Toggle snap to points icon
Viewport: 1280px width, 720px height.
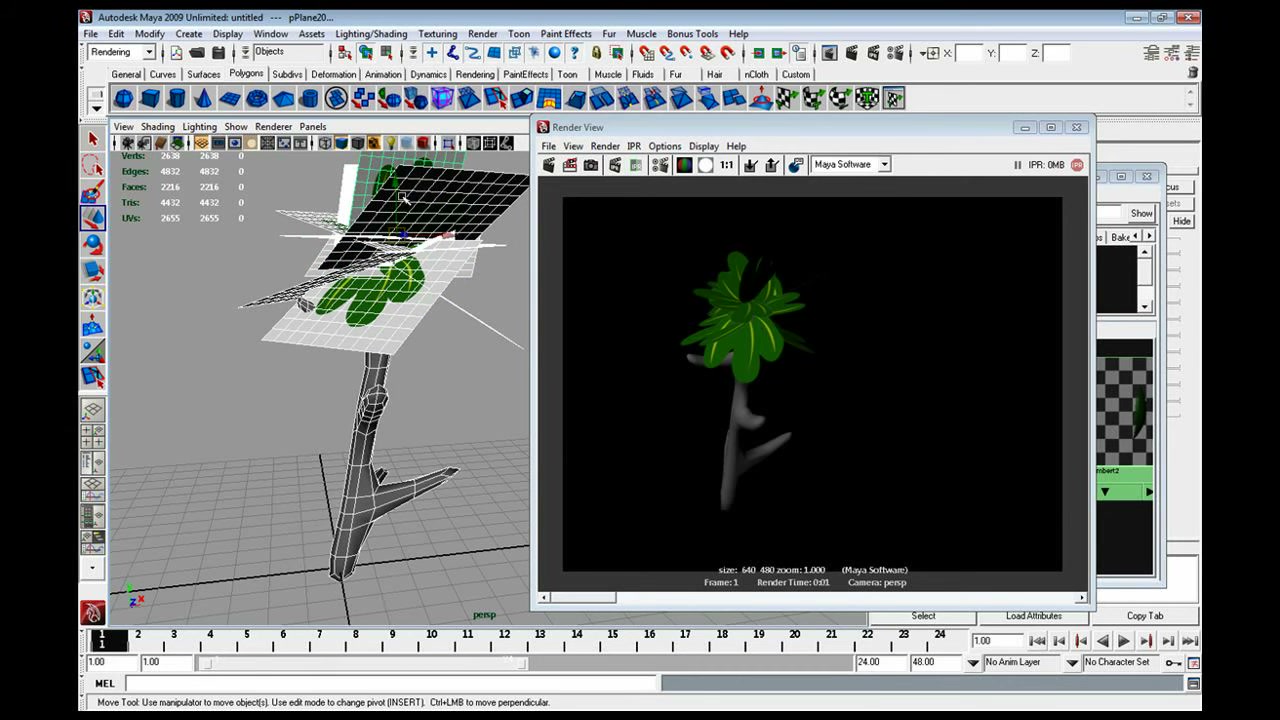[x=687, y=53]
